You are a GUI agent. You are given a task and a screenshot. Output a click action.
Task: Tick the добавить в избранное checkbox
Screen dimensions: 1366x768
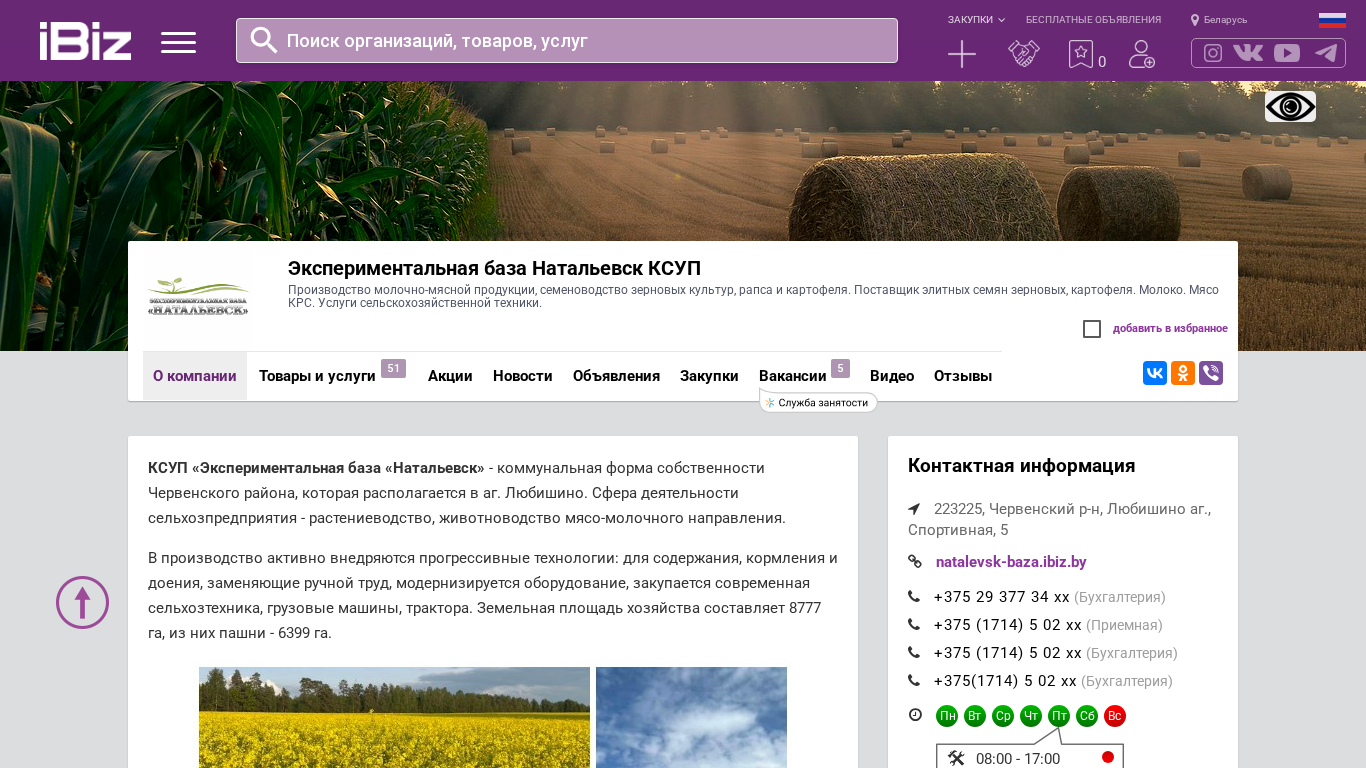point(1092,329)
